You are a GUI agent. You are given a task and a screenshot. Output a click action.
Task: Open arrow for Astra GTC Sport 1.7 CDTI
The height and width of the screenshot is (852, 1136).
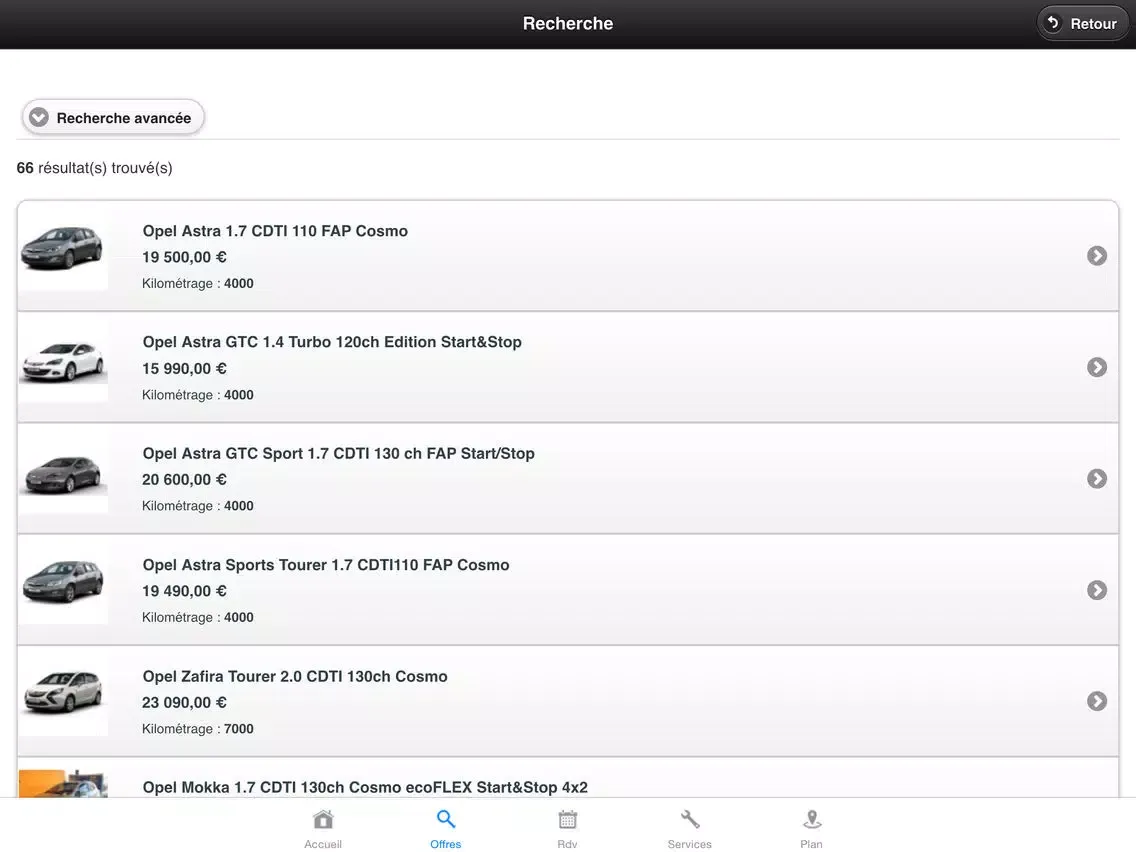(x=1097, y=478)
